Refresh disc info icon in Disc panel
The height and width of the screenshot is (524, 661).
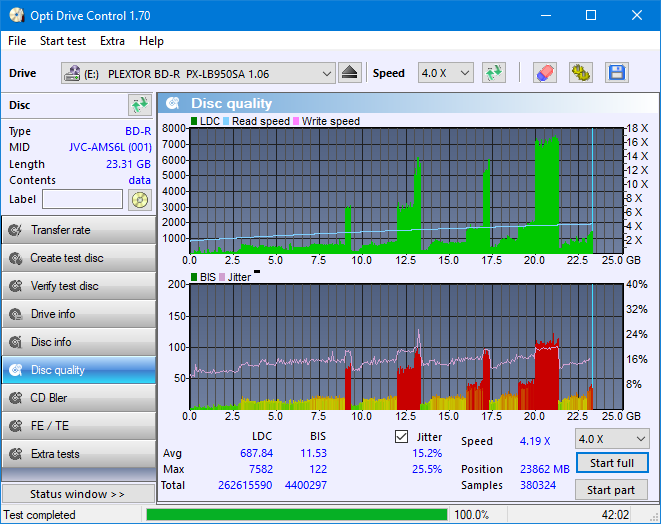(140, 105)
